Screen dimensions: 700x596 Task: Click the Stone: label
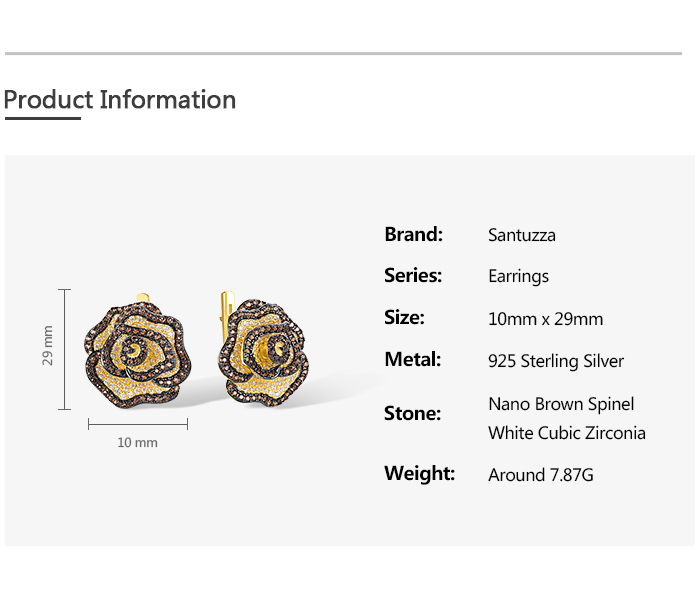412,413
